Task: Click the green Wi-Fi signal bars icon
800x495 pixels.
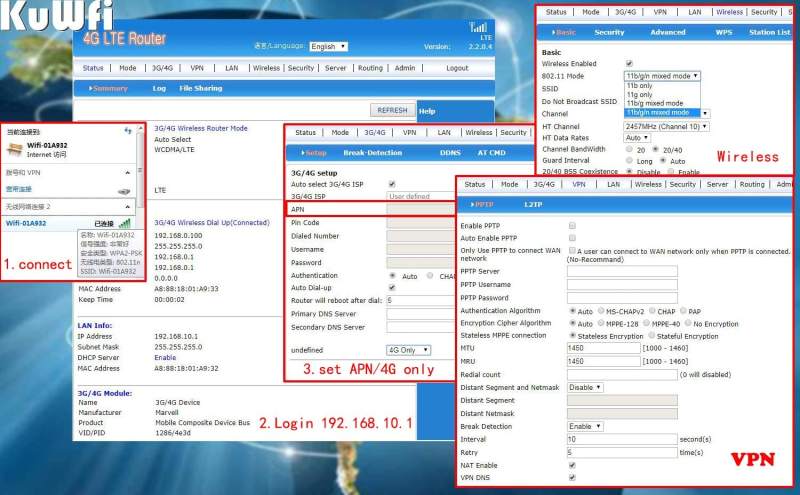Action: pyautogui.click(x=125, y=223)
